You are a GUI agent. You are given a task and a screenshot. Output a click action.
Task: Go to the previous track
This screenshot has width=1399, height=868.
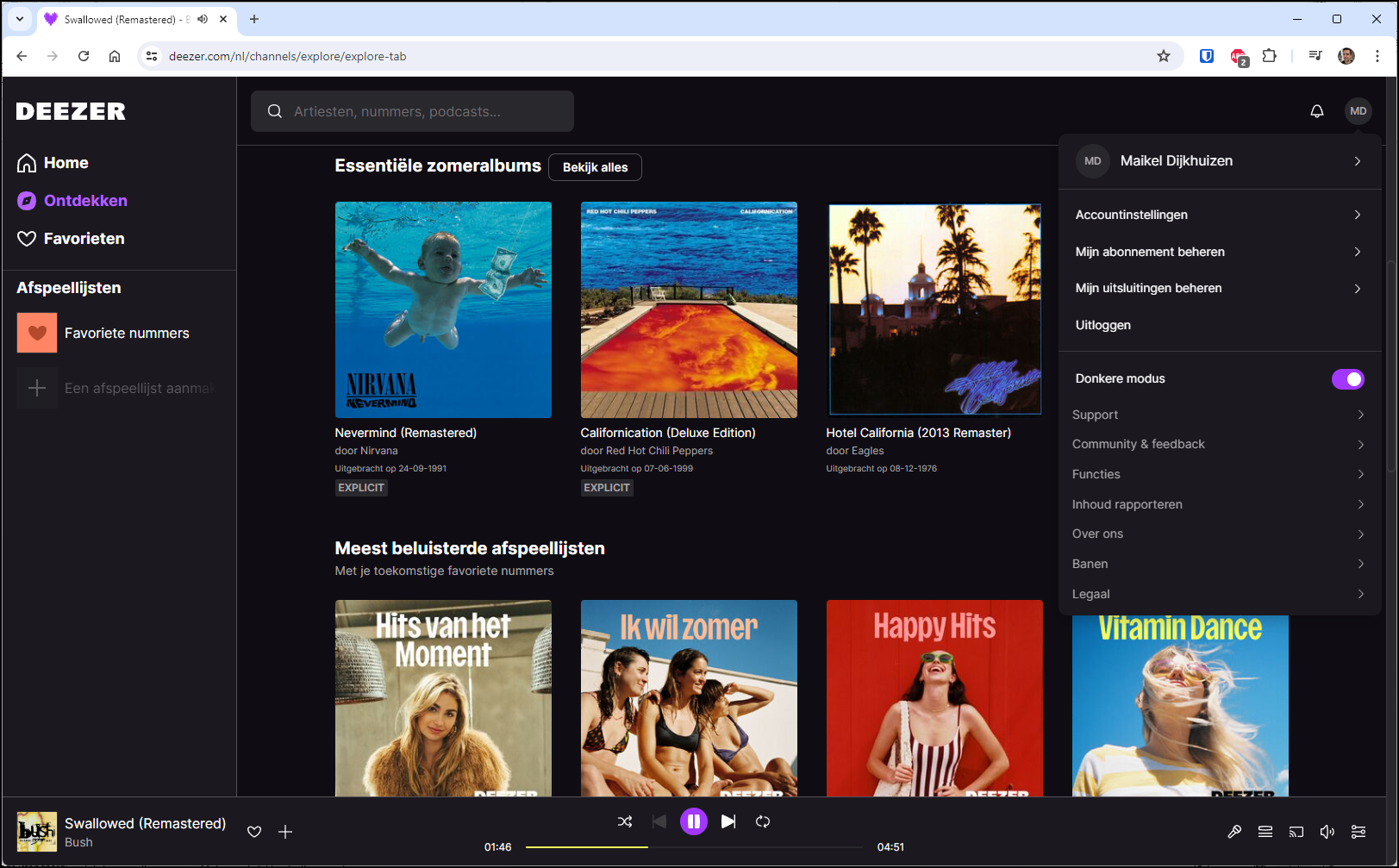pyautogui.click(x=659, y=821)
